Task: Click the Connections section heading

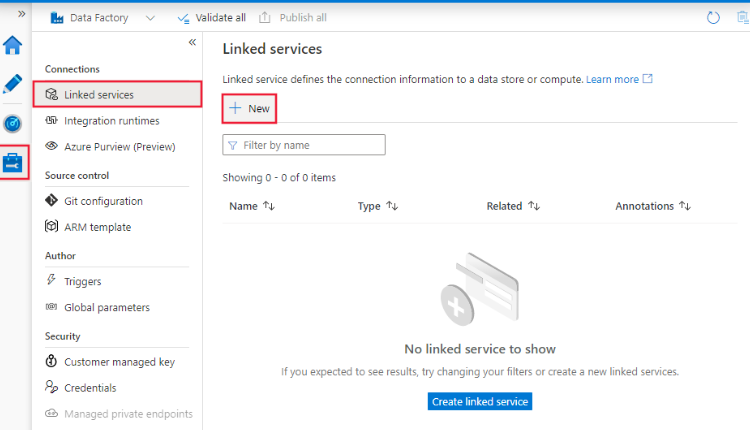Action: point(72,69)
